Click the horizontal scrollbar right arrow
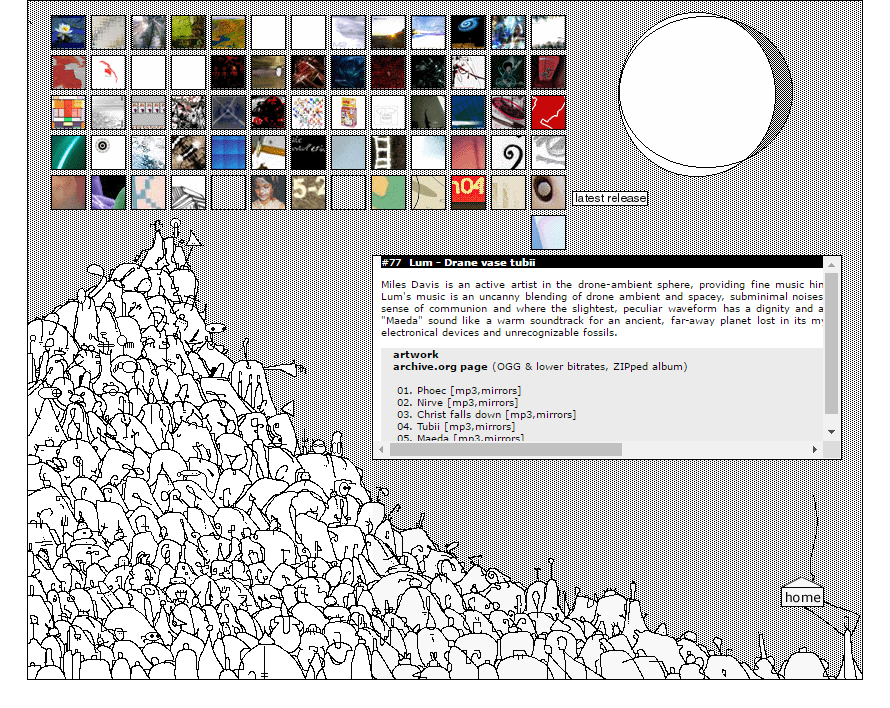890x708 pixels. (814, 450)
